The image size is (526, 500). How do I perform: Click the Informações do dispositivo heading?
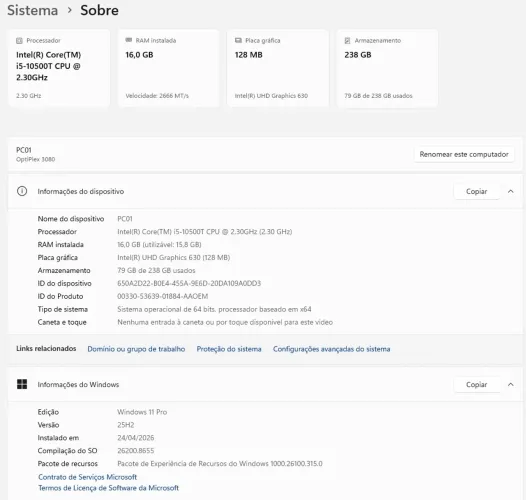click(81, 191)
